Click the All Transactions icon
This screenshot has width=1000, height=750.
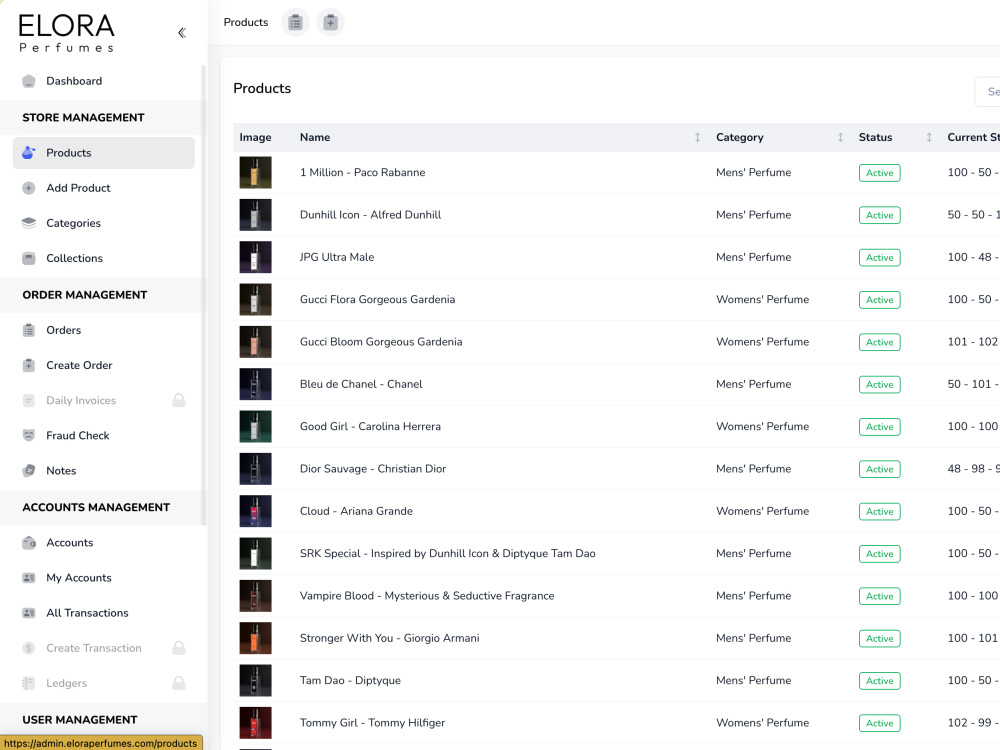tap(29, 613)
